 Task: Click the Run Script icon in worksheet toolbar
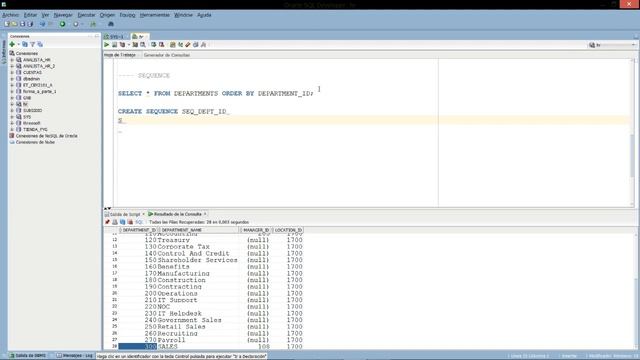pyautogui.click(x=115, y=45)
